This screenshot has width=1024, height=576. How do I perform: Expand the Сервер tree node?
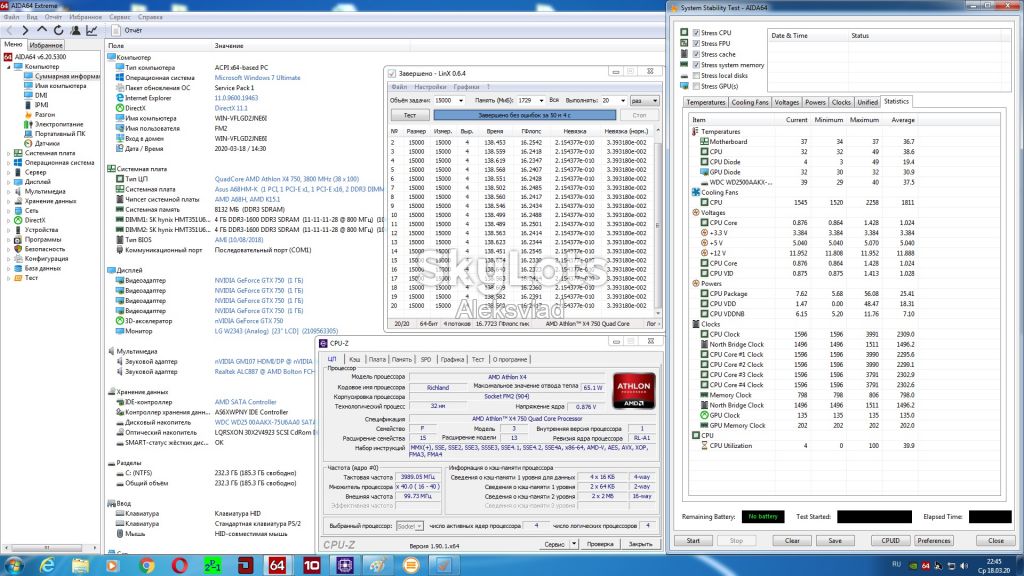tap(9, 172)
